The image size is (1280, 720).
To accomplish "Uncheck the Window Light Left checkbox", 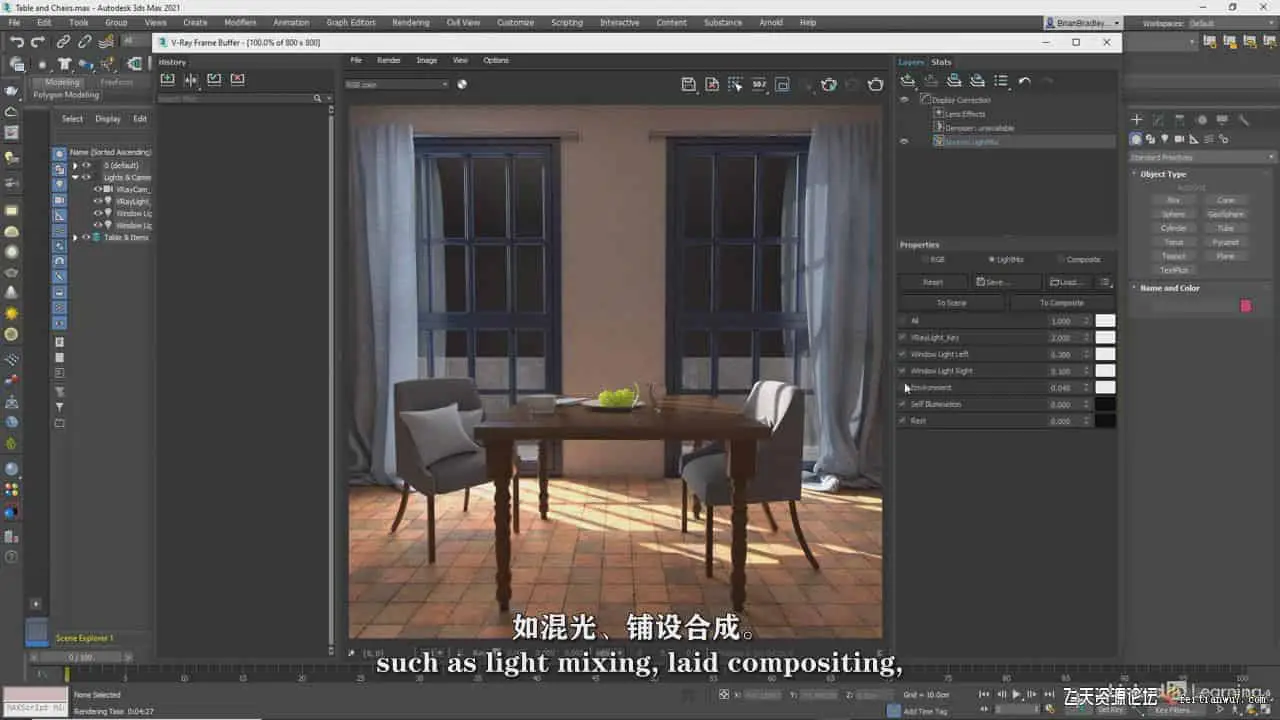I will [x=903, y=354].
